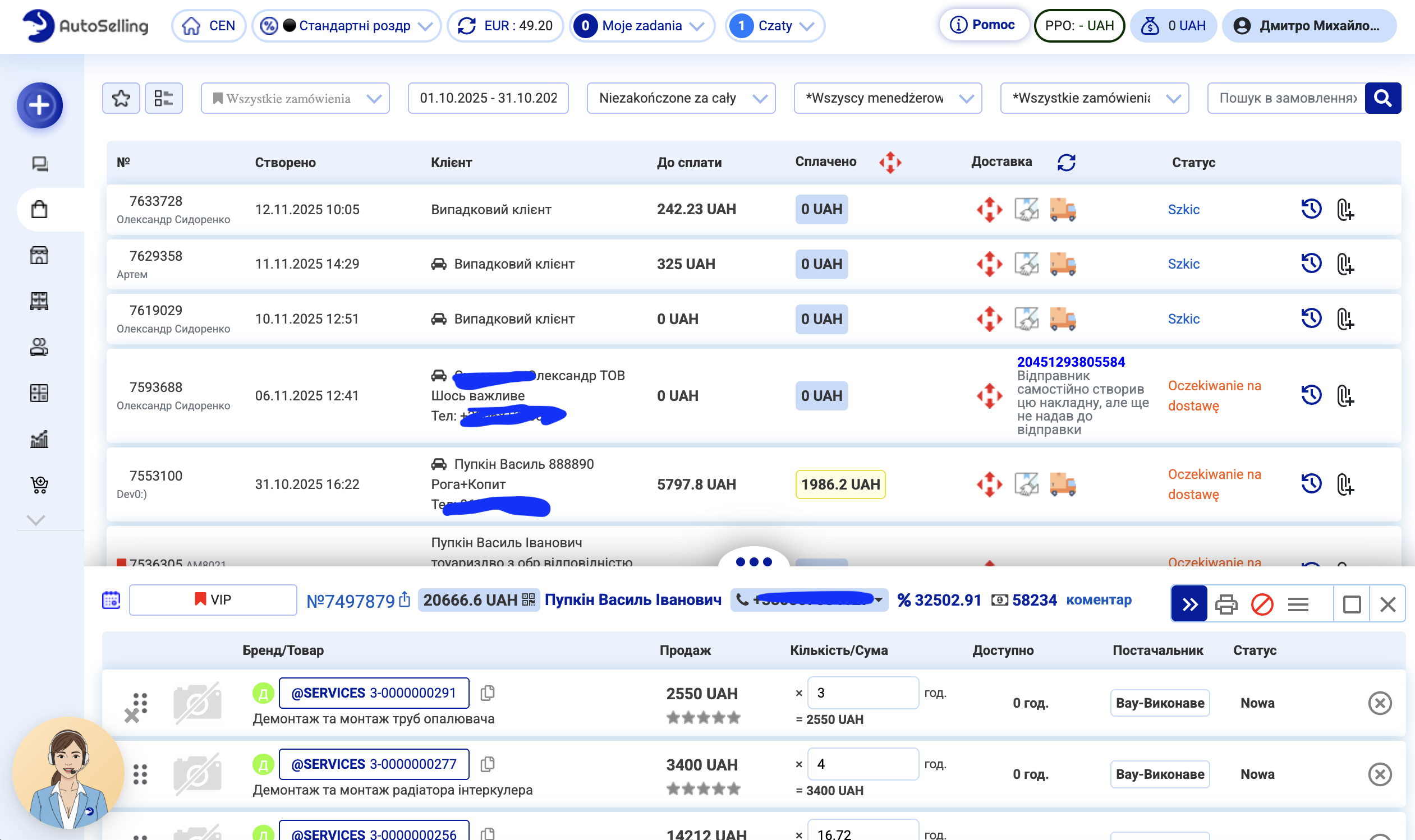Click truck delivery icon for order 7629358

(x=1062, y=264)
